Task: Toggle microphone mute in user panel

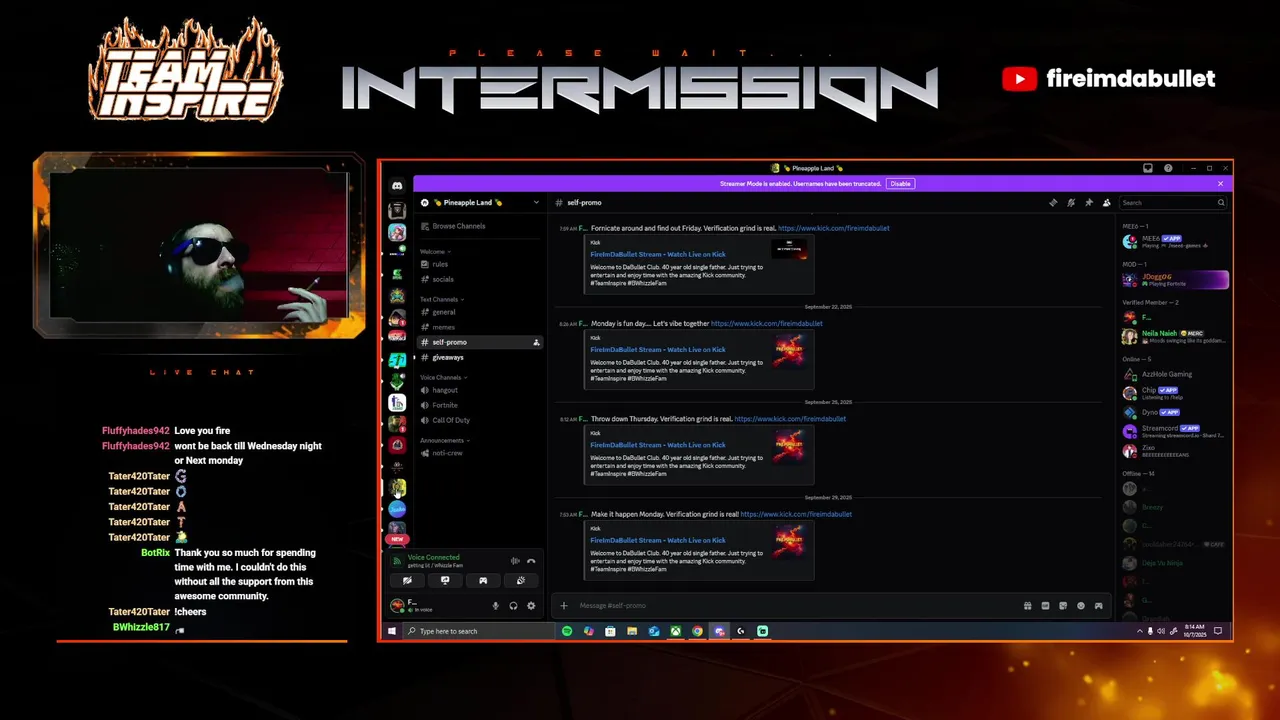Action: click(495, 606)
